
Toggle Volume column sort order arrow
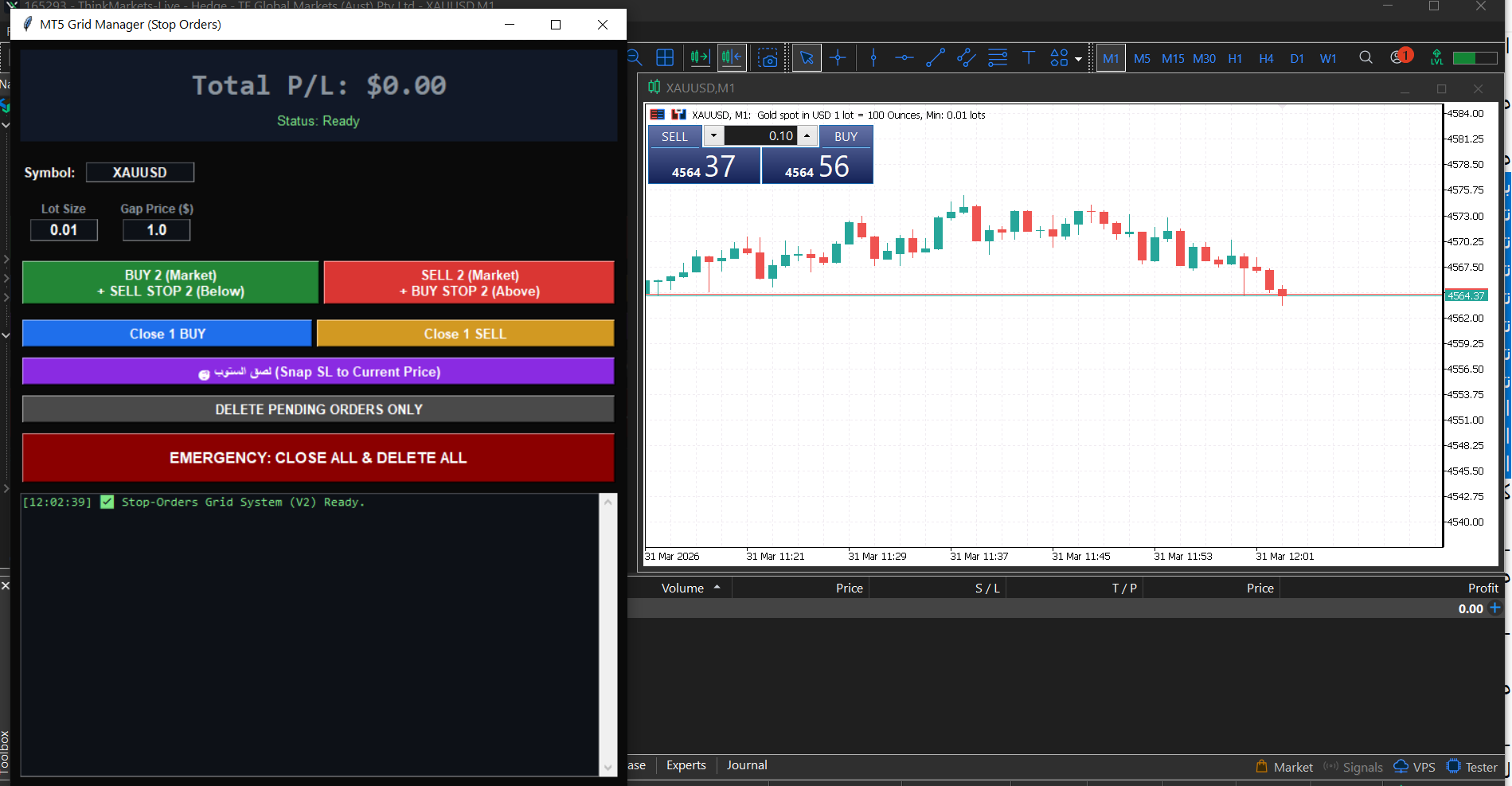[x=716, y=588]
